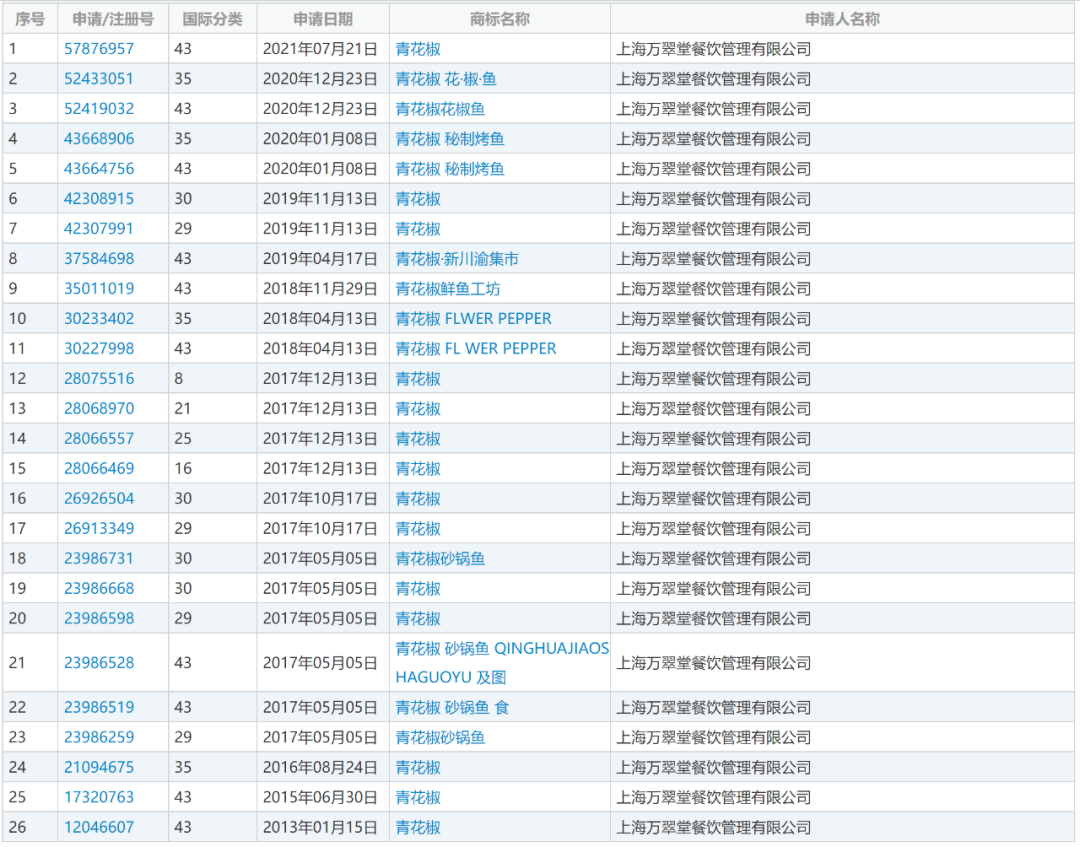Select date 2021年07月21日
This screenshot has width=1080, height=847.
click(x=320, y=49)
